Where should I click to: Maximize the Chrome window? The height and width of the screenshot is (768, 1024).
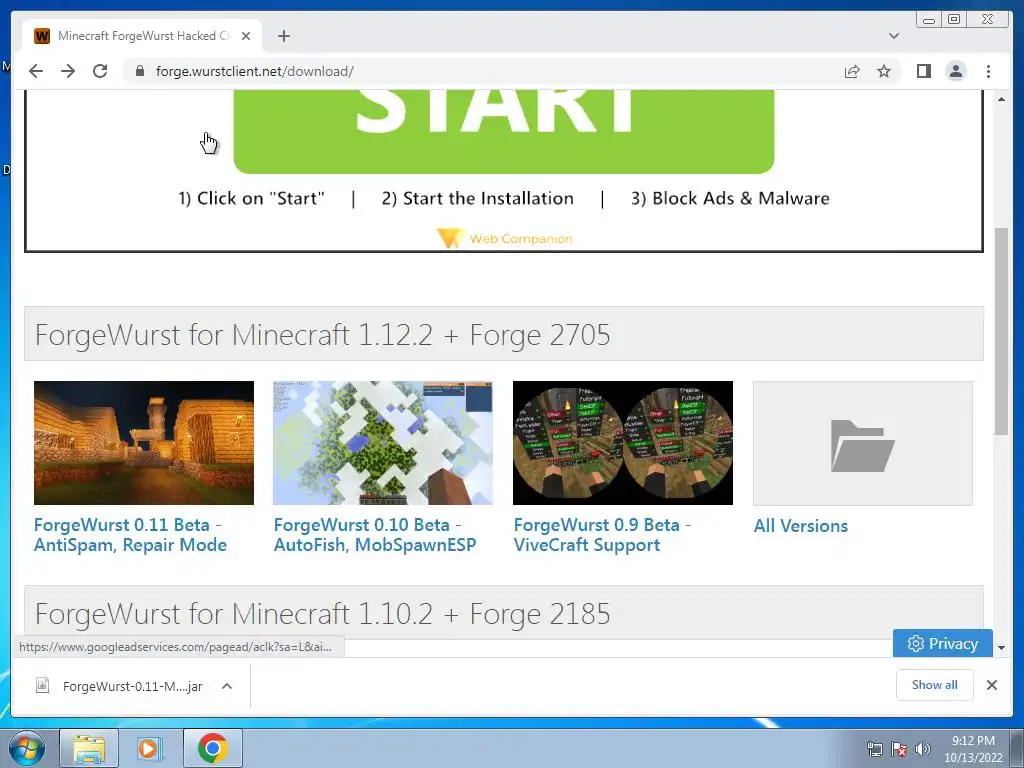[954, 20]
